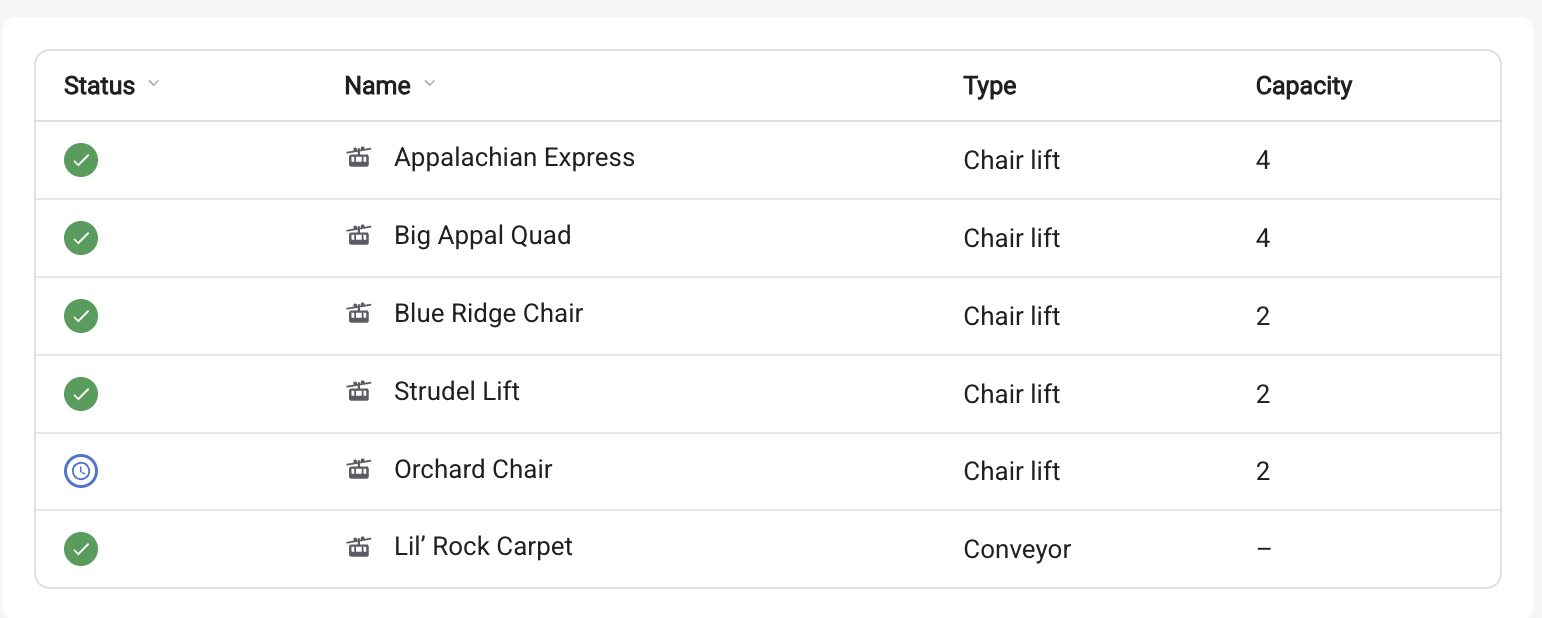Select the Appalachian Express capacity value
Screen dimensions: 1542x618
tap(1263, 160)
